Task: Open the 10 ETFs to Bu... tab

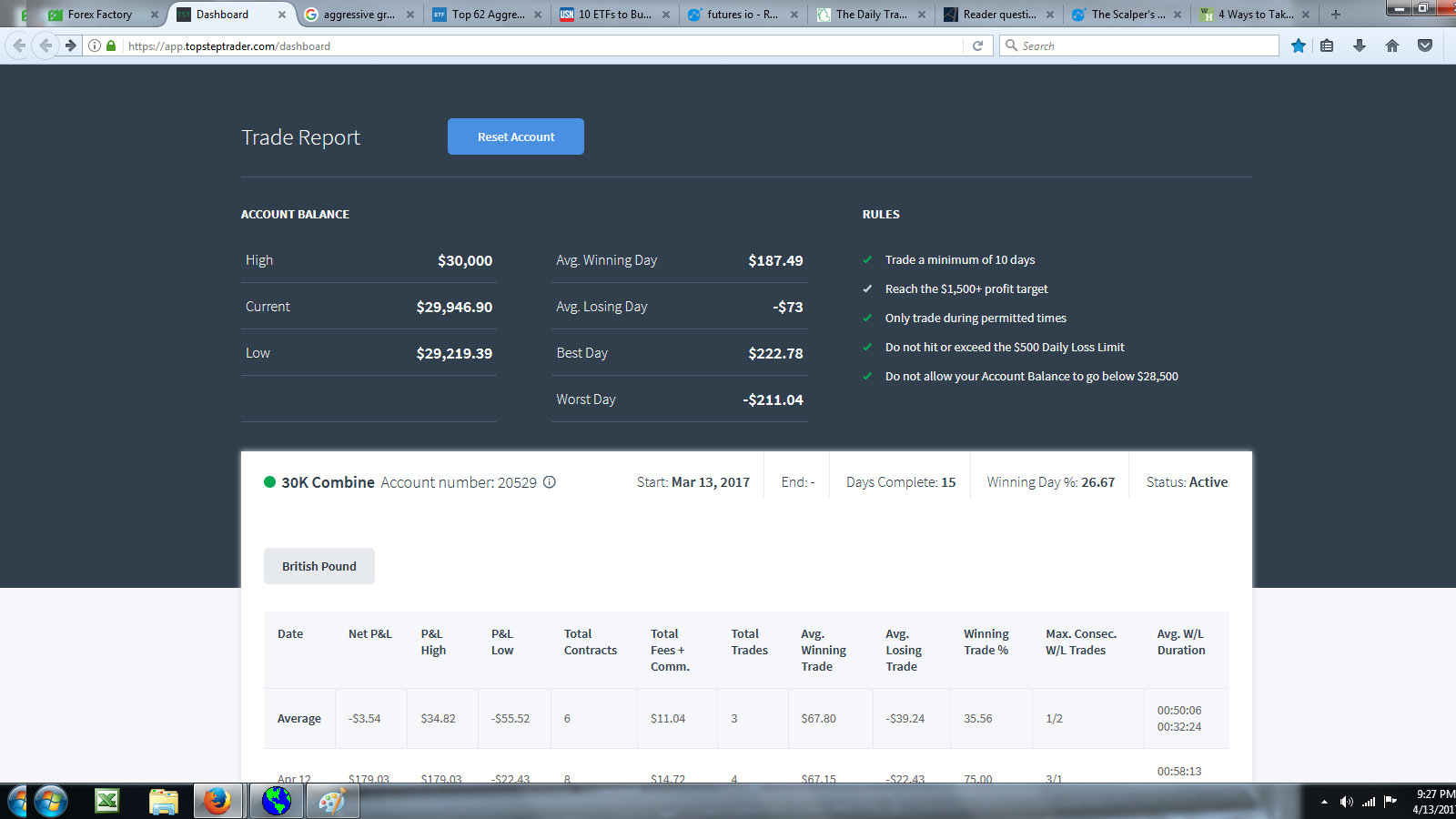Action: point(615,15)
